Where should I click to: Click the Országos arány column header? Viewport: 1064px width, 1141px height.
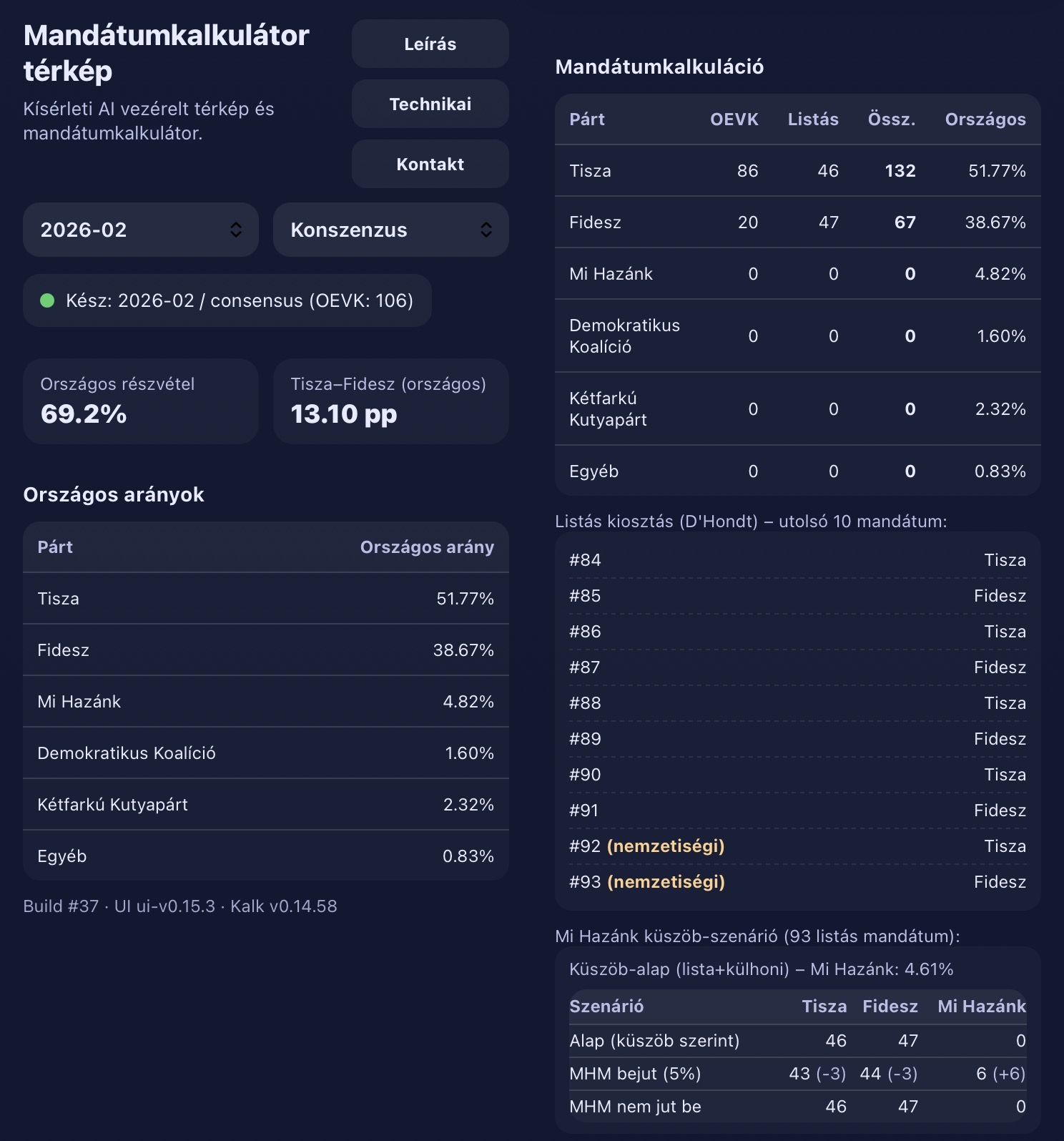[x=427, y=547]
